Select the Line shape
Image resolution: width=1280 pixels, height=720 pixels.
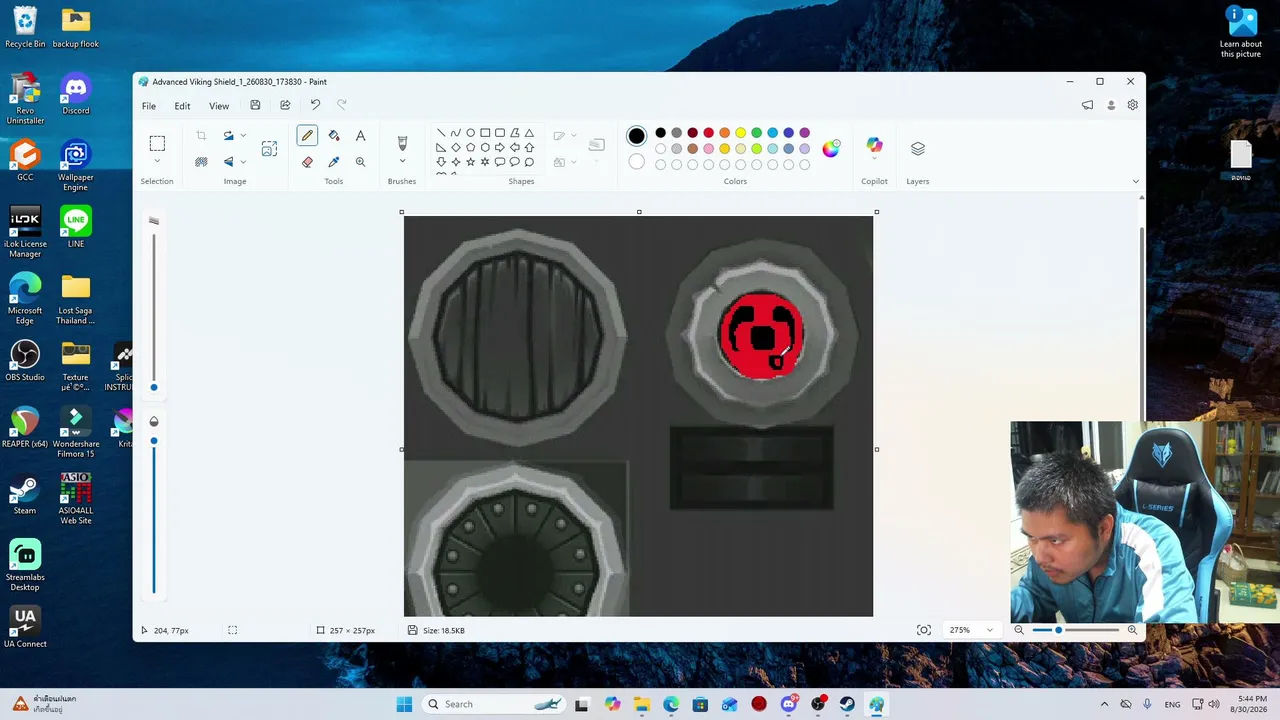tap(441, 133)
